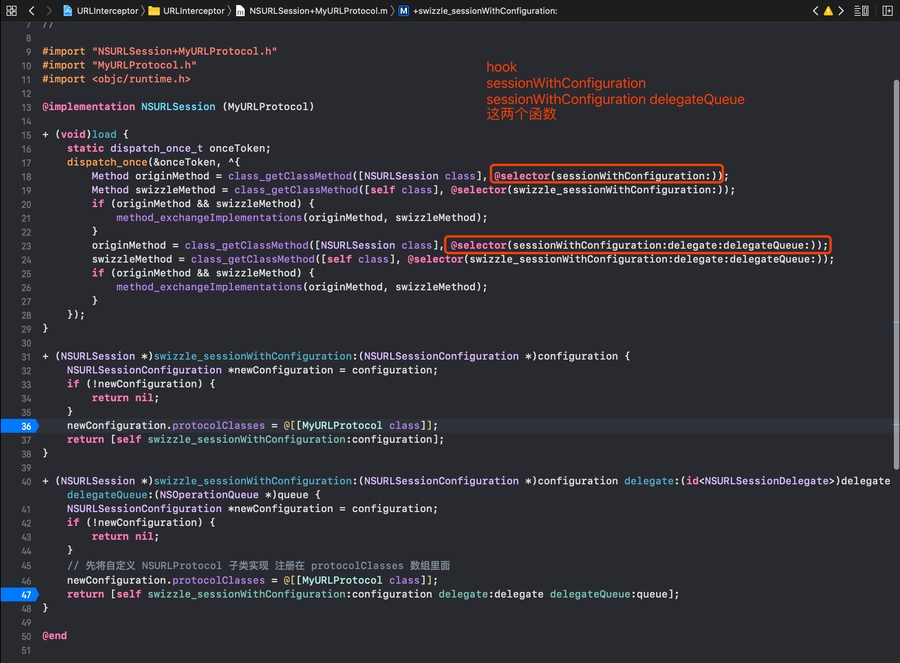Open the related items grid menu
Image resolution: width=900 pixels, height=663 pixels.
[11, 10]
